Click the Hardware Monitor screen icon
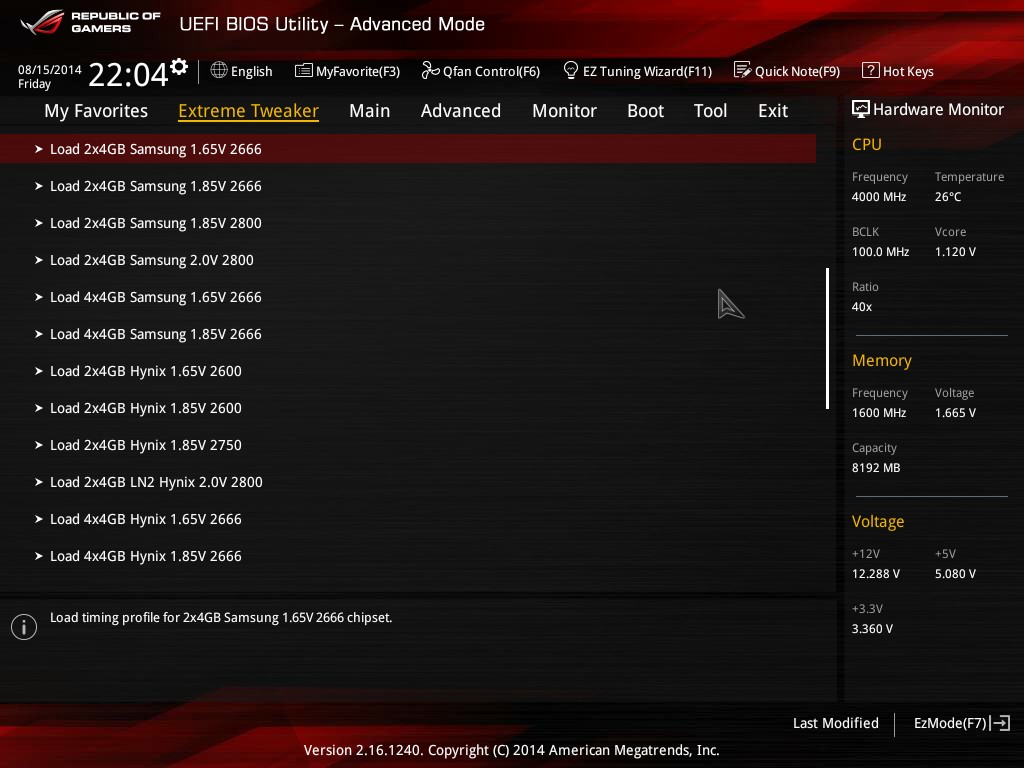Image resolution: width=1024 pixels, height=768 pixels. pos(860,109)
